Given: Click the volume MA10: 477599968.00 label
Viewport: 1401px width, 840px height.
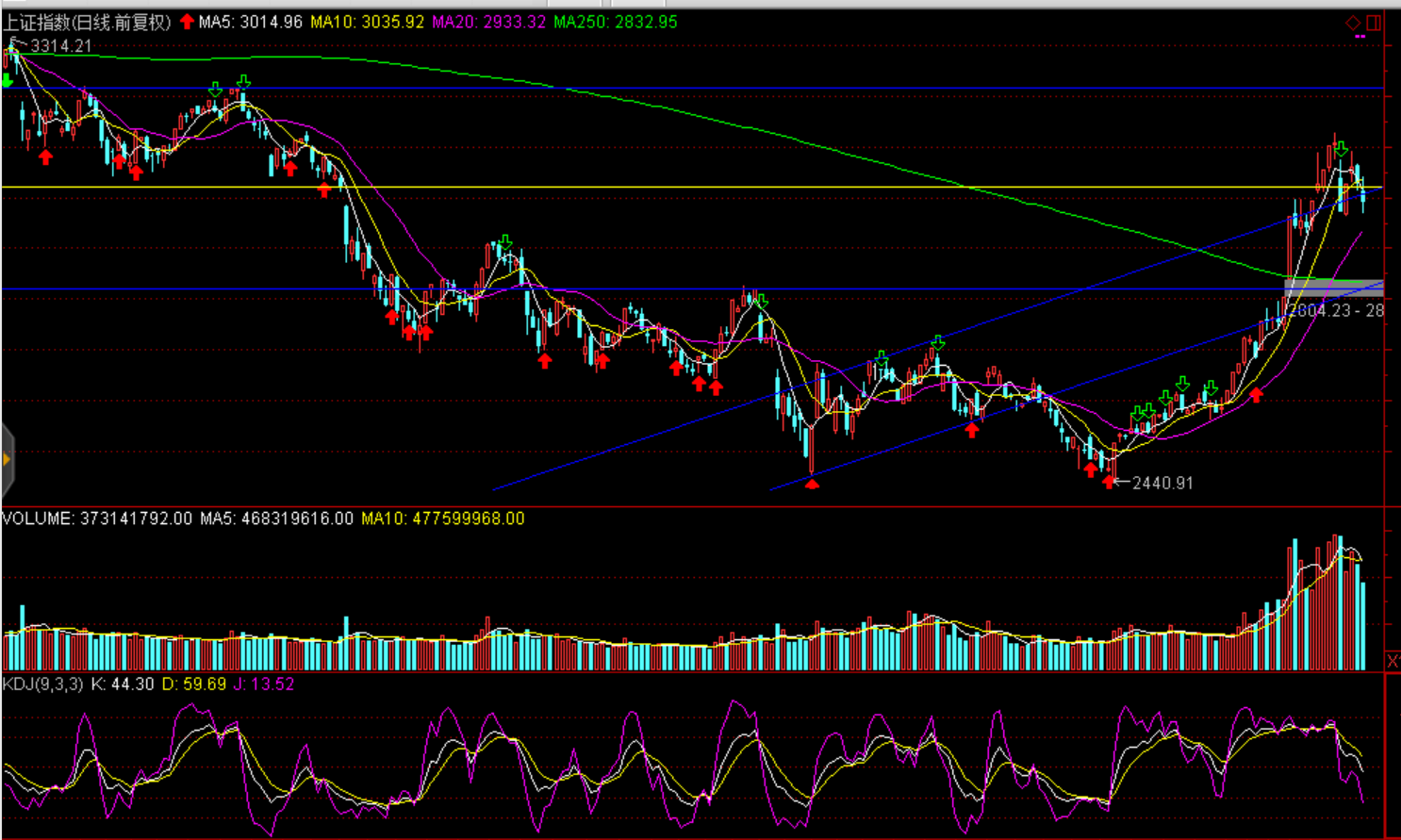Looking at the screenshot, I should click(x=442, y=519).
